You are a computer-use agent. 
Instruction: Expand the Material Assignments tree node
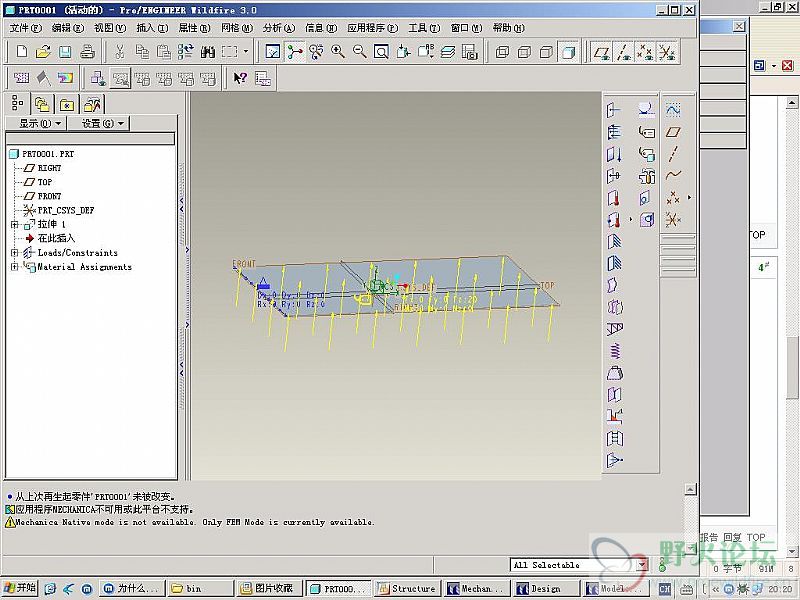15,267
